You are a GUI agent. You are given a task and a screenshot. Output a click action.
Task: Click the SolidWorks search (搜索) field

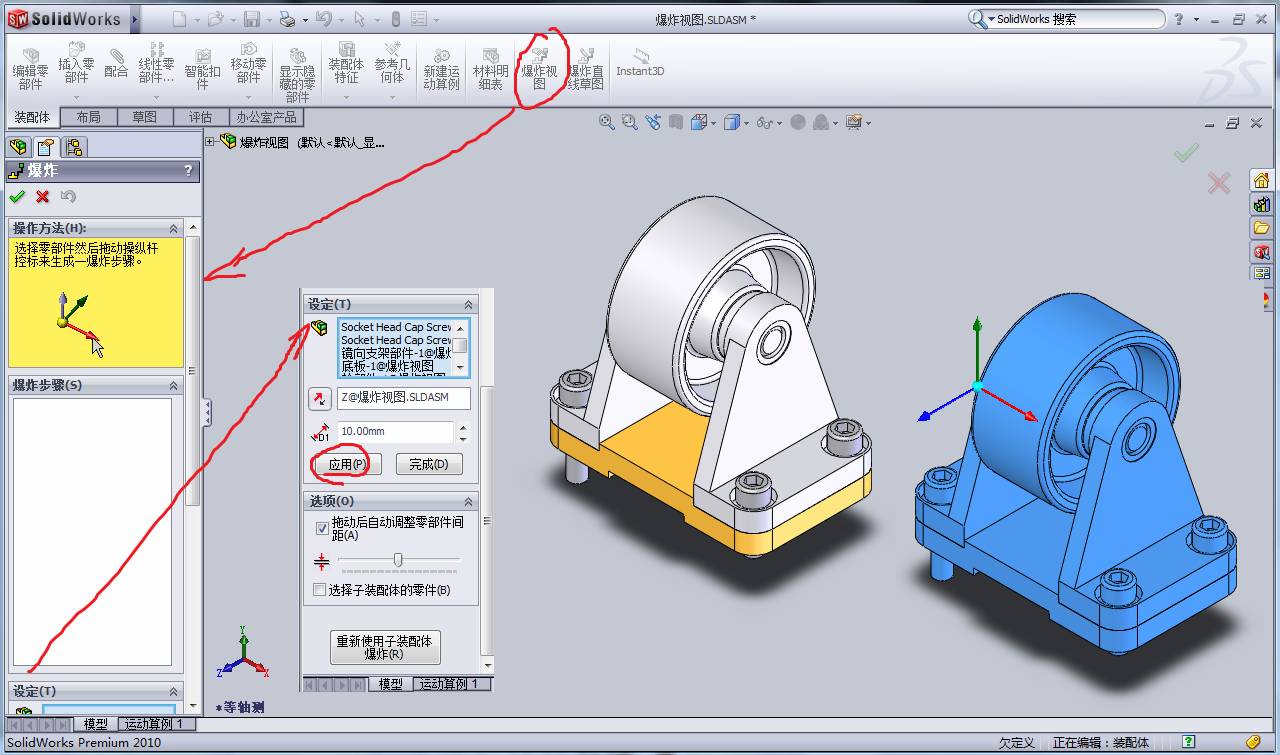coord(1065,19)
